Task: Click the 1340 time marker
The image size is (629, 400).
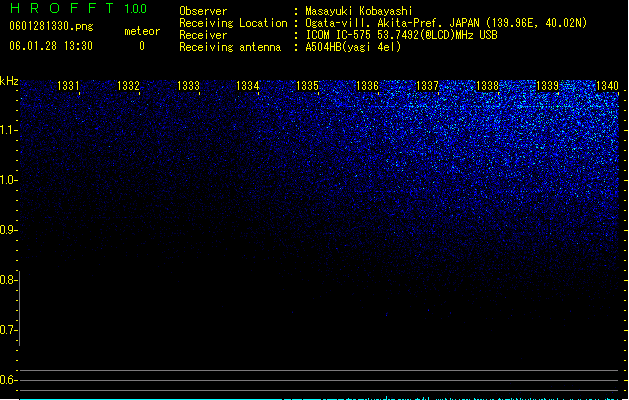Action: point(607,86)
